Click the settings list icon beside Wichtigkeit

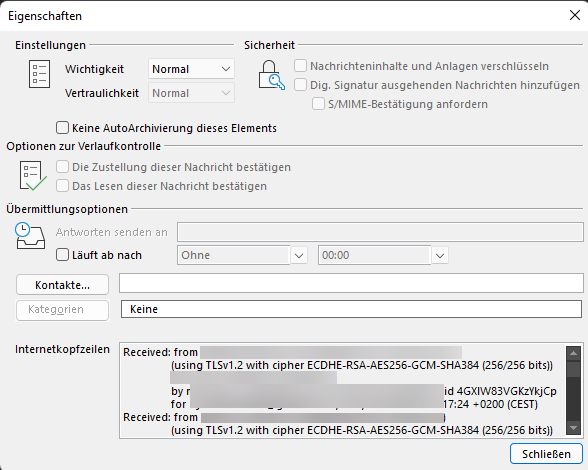pos(39,74)
